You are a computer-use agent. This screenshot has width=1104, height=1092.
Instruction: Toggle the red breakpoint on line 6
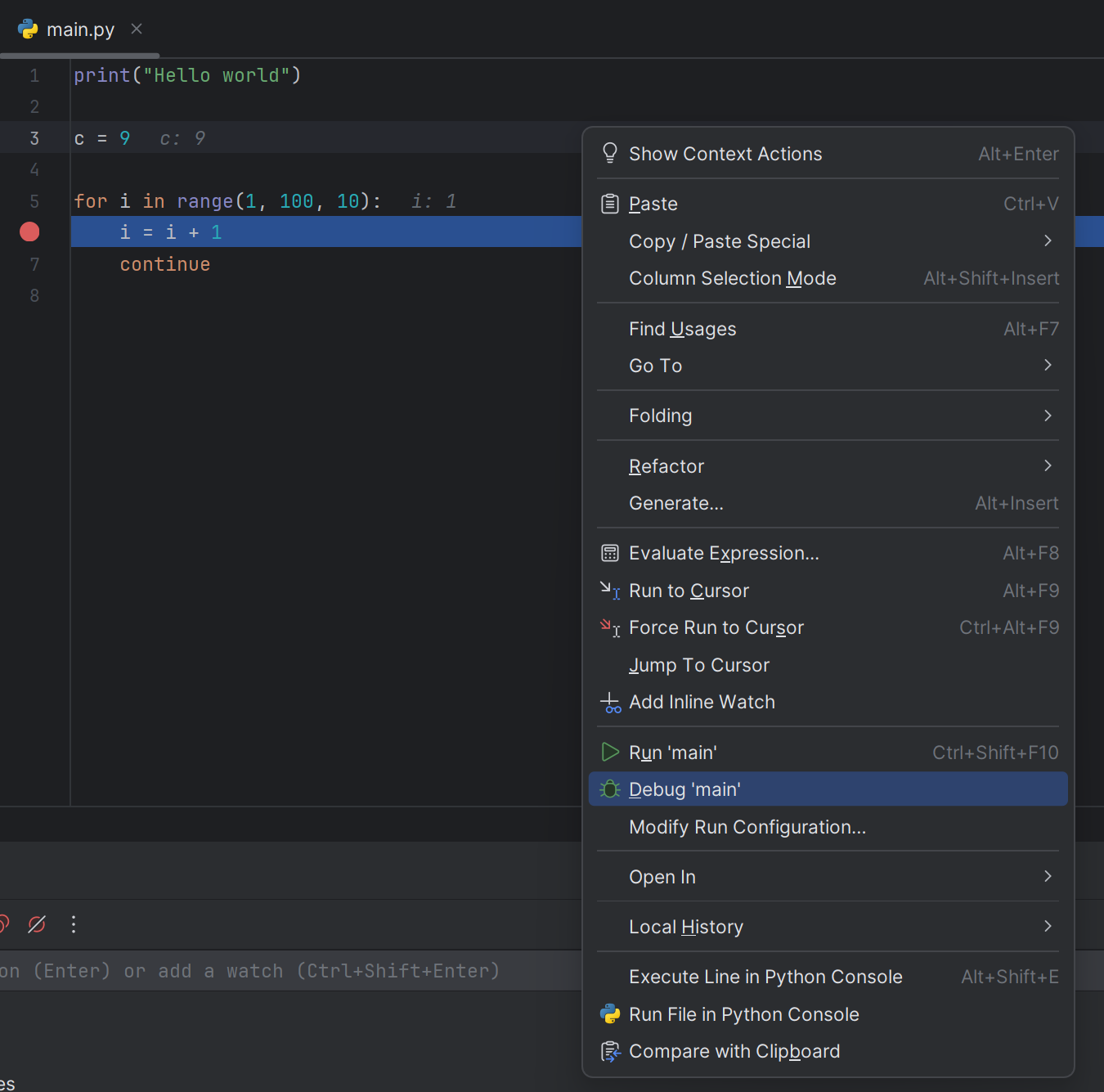pos(29,232)
